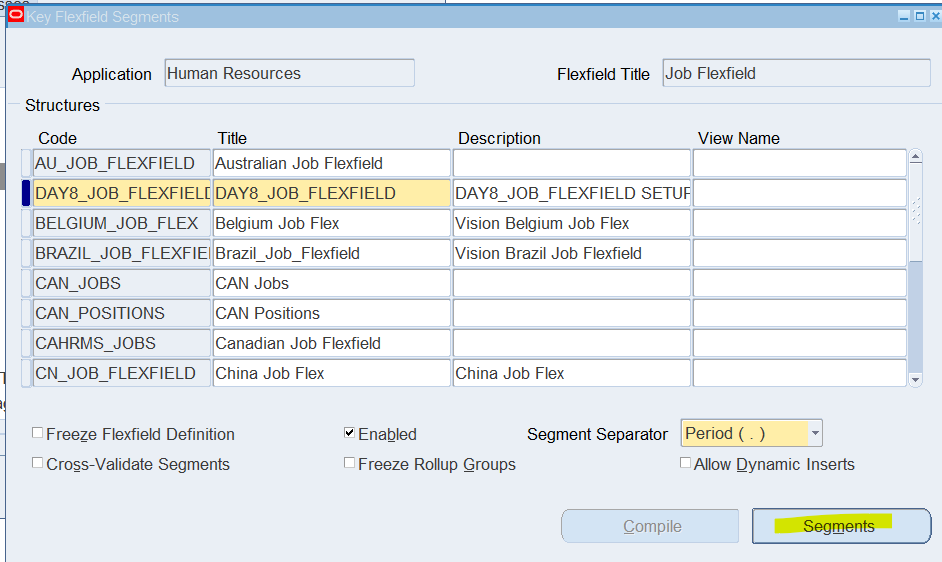
Task: Select the row marker beside CAN_JOBS
Action: click(26, 283)
